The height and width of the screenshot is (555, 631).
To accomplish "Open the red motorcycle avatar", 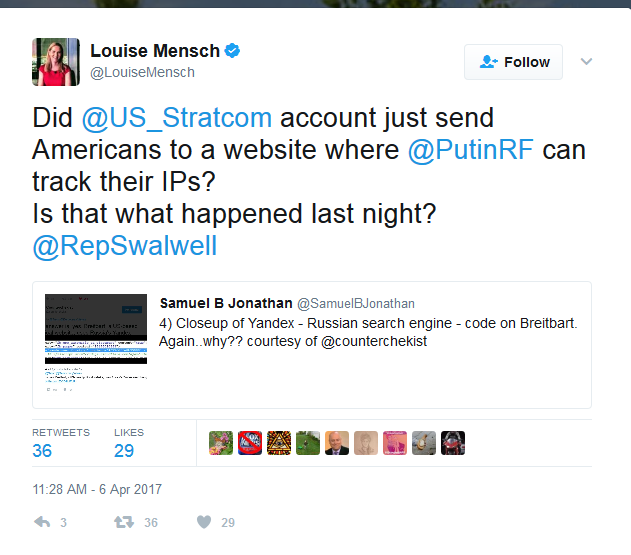I will coord(453,443).
